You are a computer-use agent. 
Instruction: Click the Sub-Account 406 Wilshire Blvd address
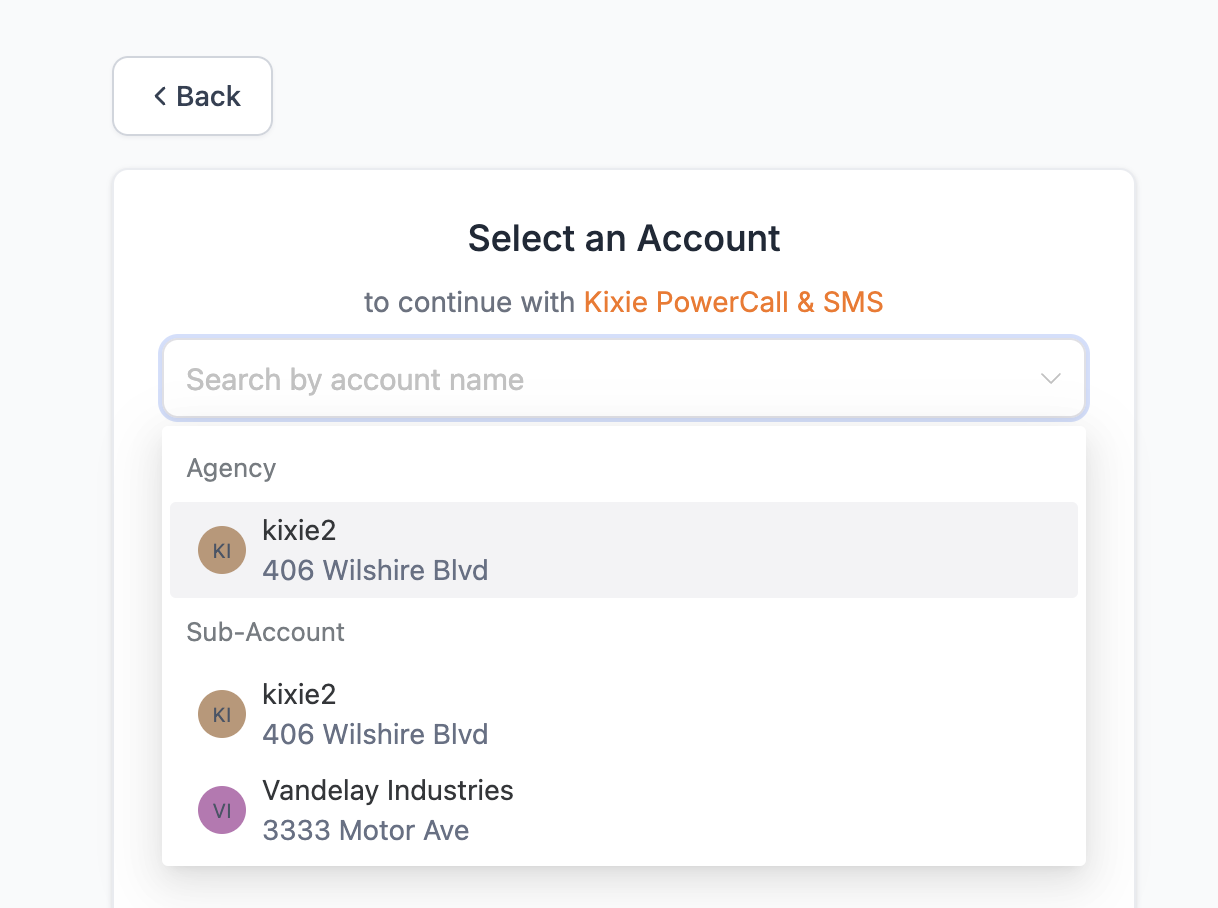click(x=375, y=735)
